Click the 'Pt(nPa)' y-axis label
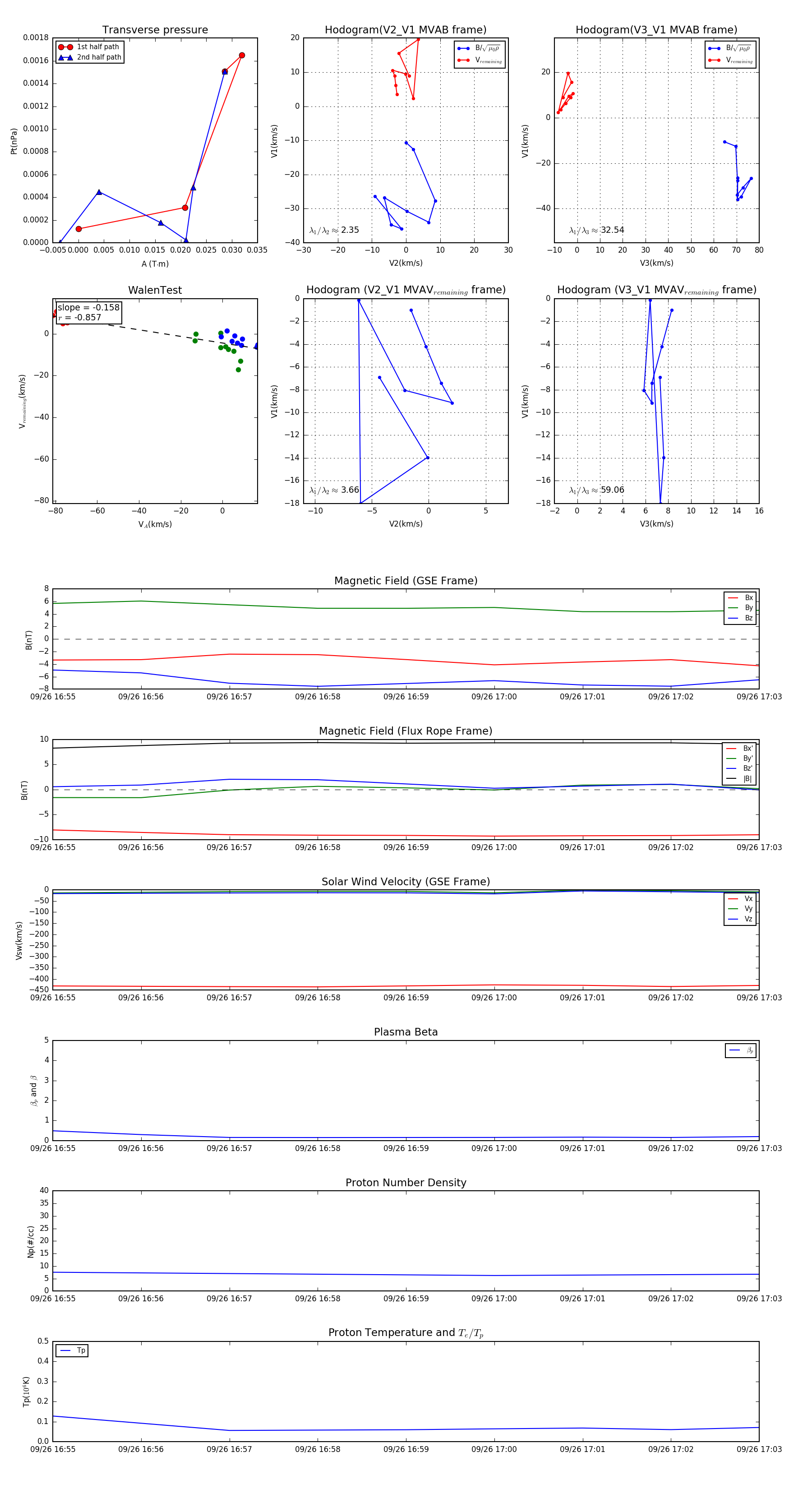 (14, 141)
